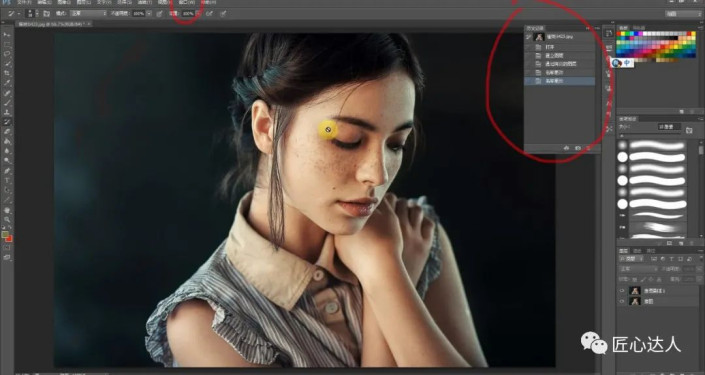705x375 pixels.
Task: Select the Horizontal Type tool
Action: point(7,180)
